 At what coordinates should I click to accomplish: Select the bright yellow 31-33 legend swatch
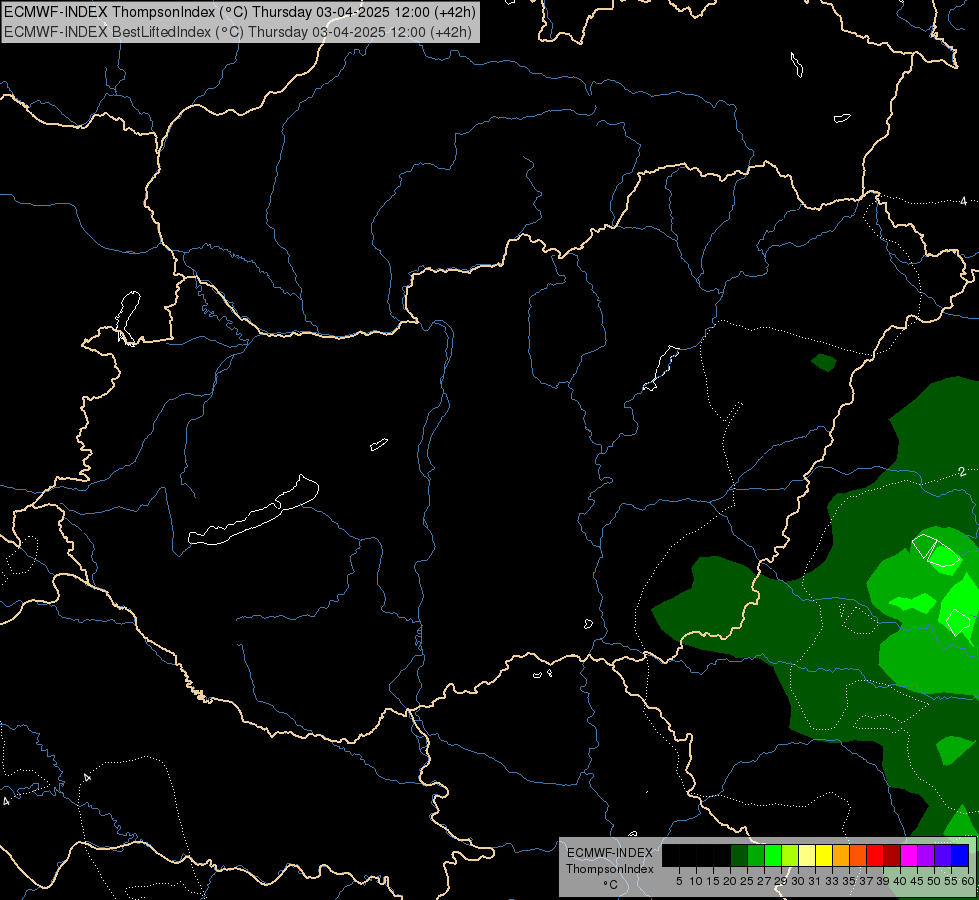tap(824, 855)
